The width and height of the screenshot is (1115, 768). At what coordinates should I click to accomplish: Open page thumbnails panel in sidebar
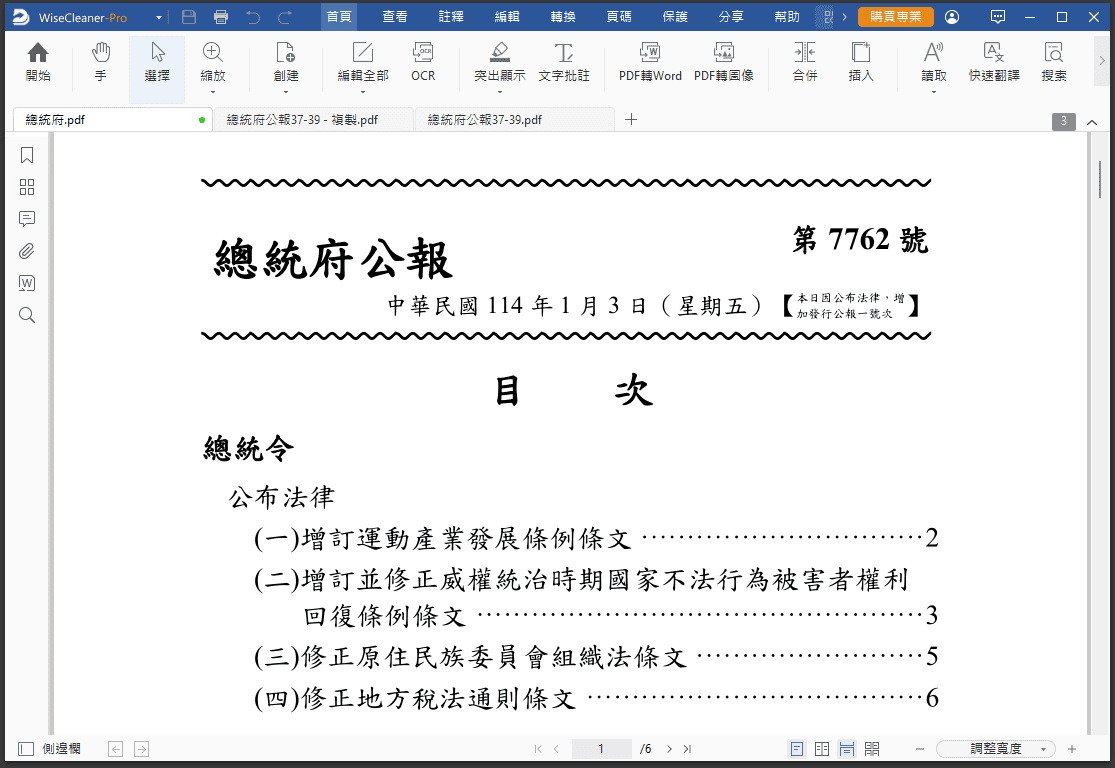27,187
